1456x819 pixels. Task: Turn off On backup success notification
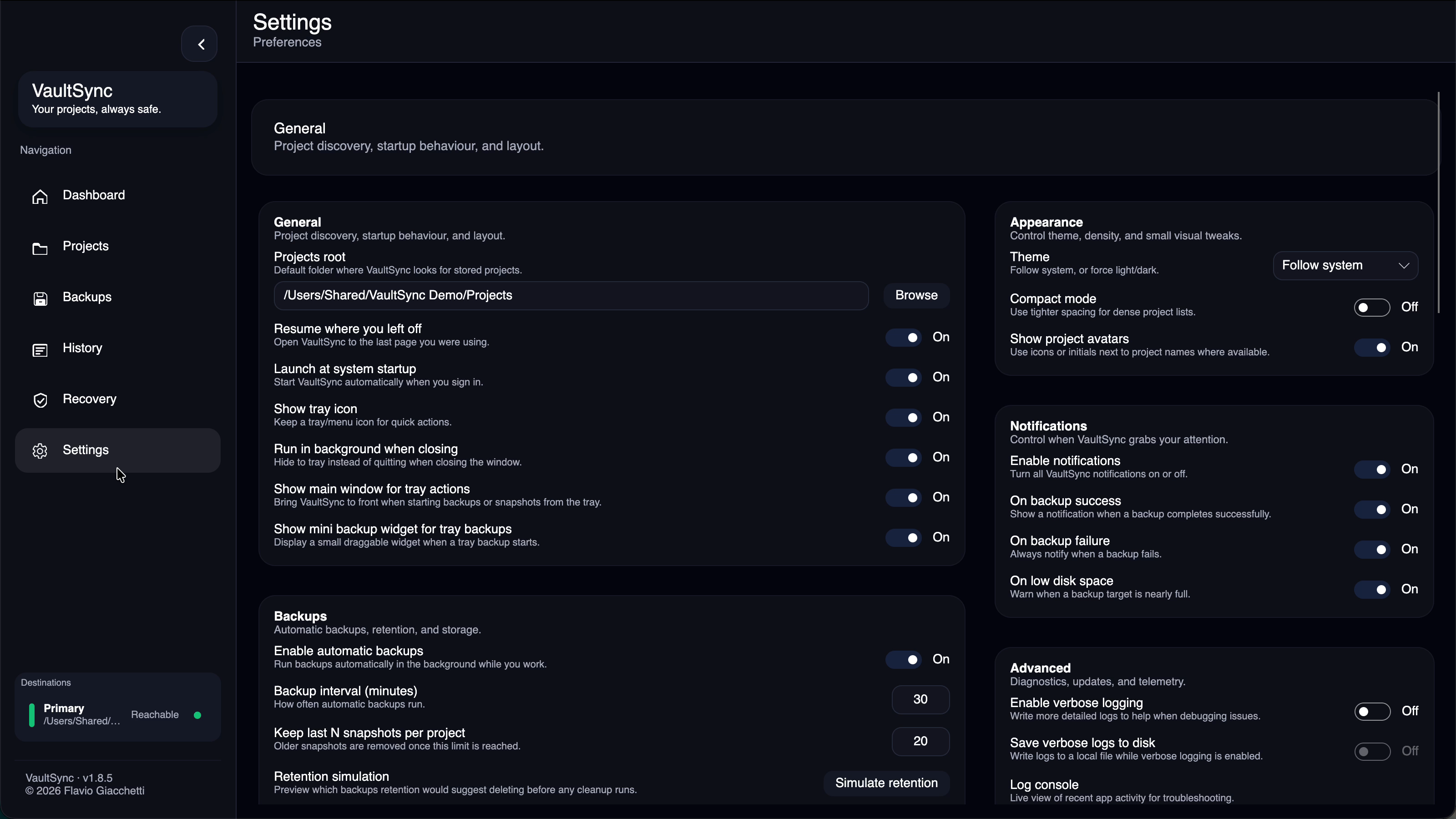1372,510
